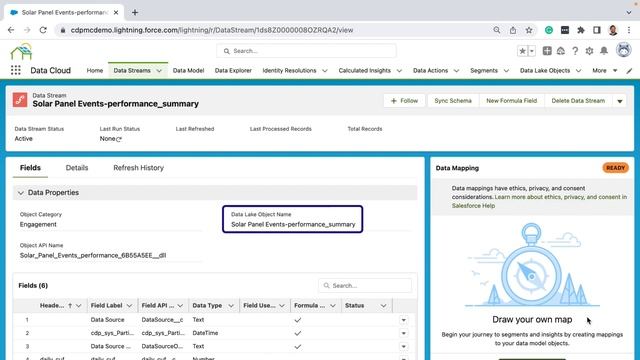Screen dimensions: 640x360
Task: Switch to the Fields tab
Action: pos(30,168)
